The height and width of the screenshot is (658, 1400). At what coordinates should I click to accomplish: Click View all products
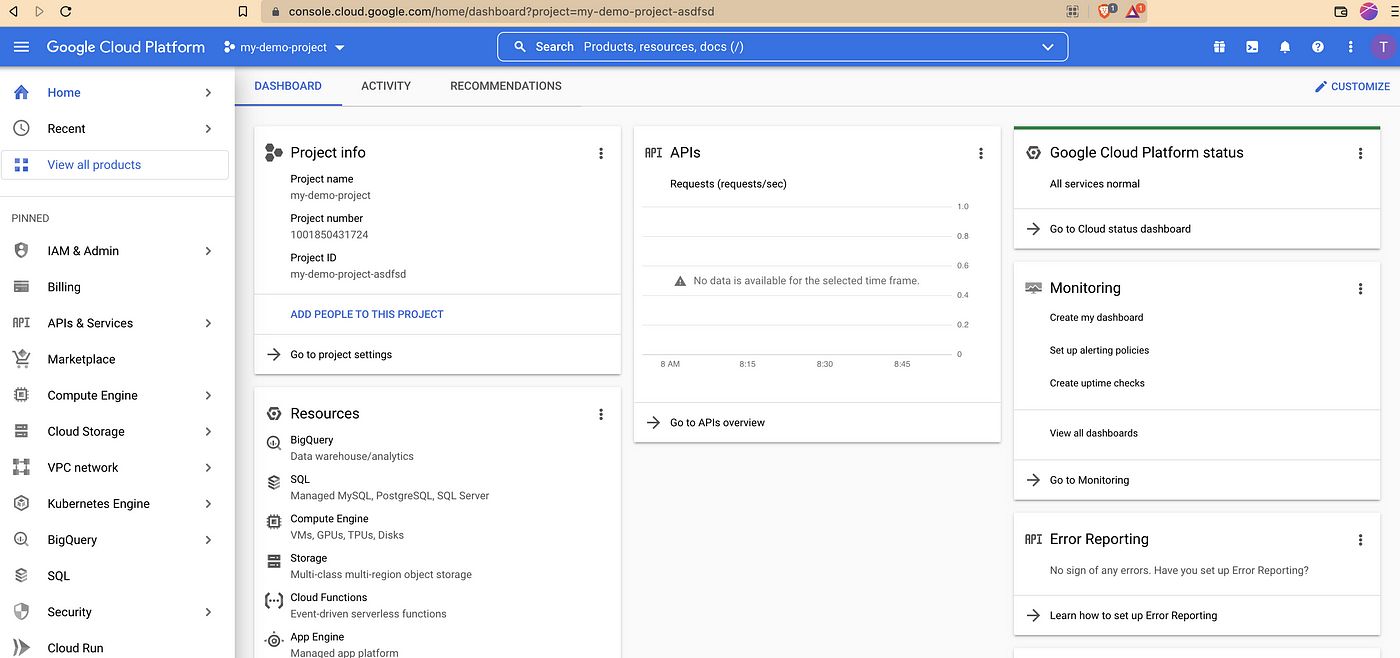(x=115, y=165)
